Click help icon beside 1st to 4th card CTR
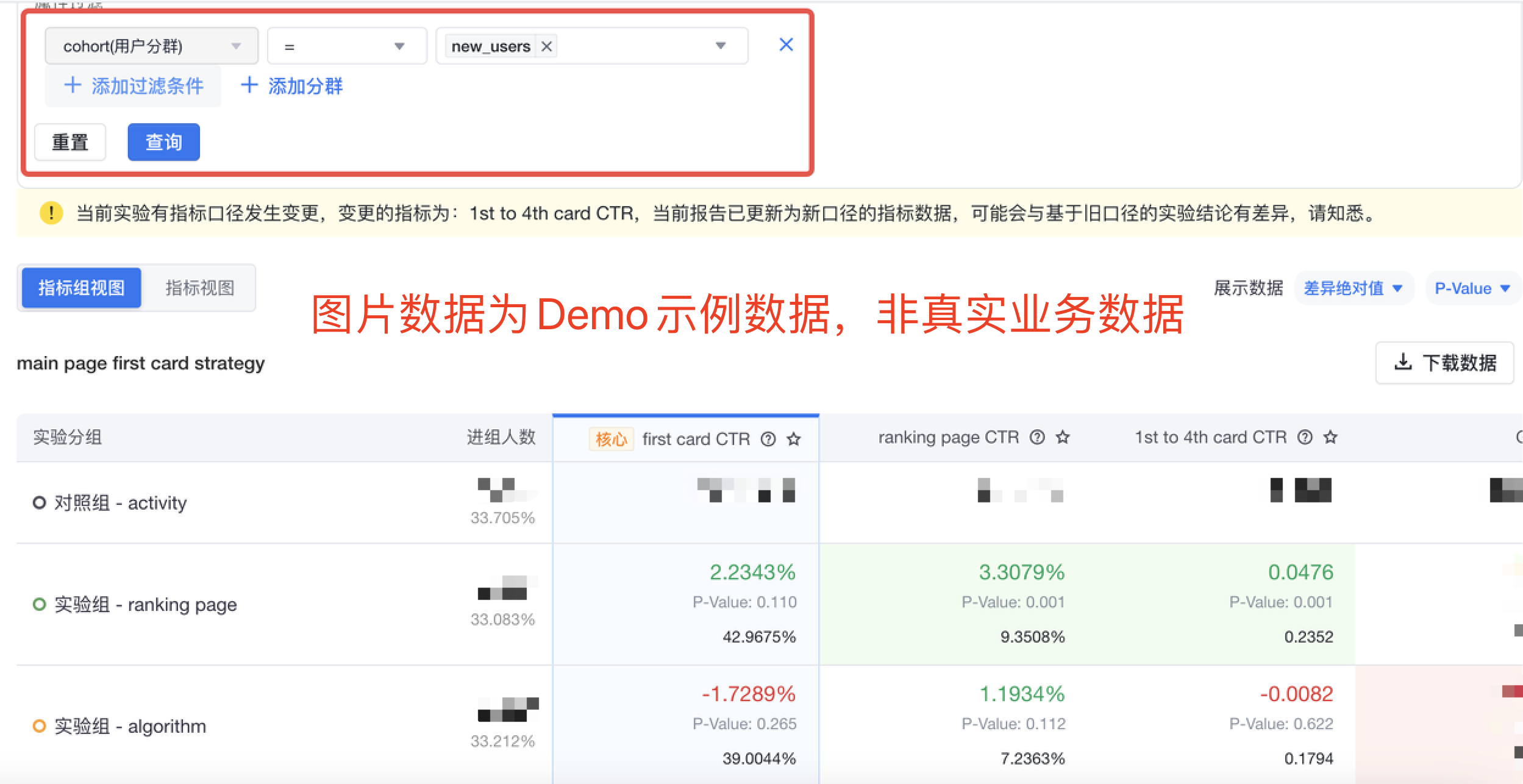This screenshot has width=1523, height=784. [1305, 437]
